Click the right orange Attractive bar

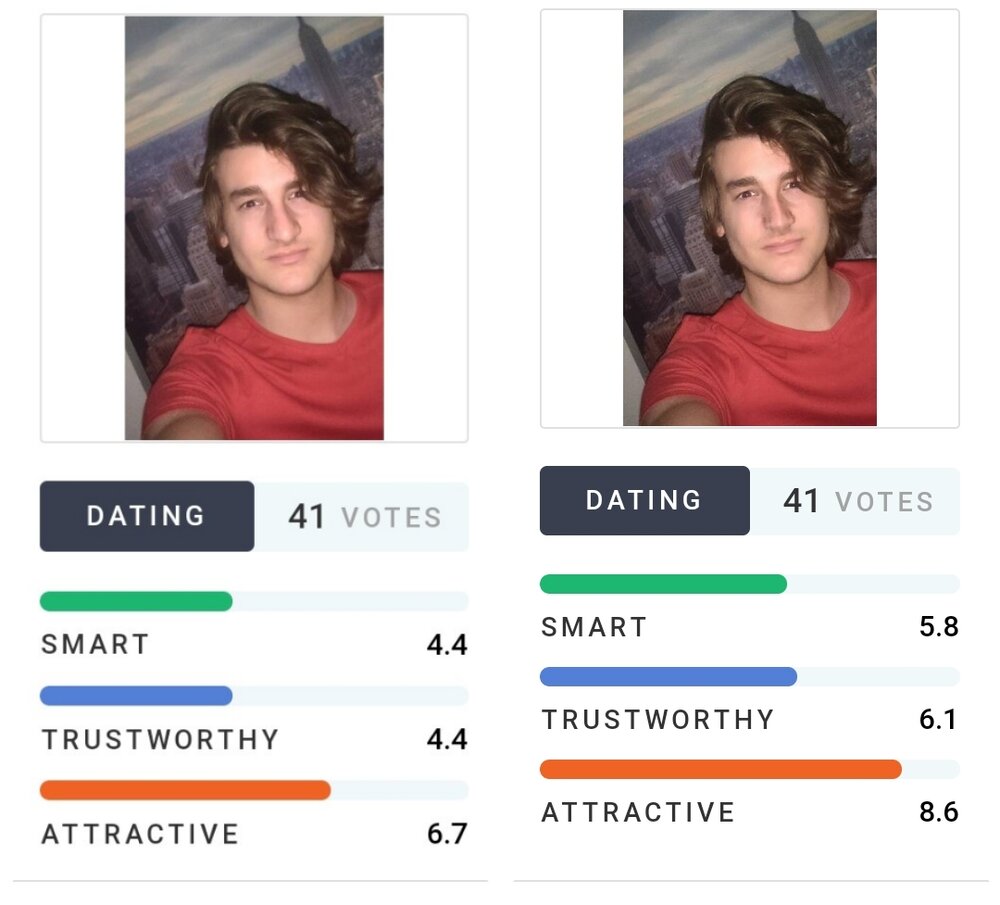721,769
